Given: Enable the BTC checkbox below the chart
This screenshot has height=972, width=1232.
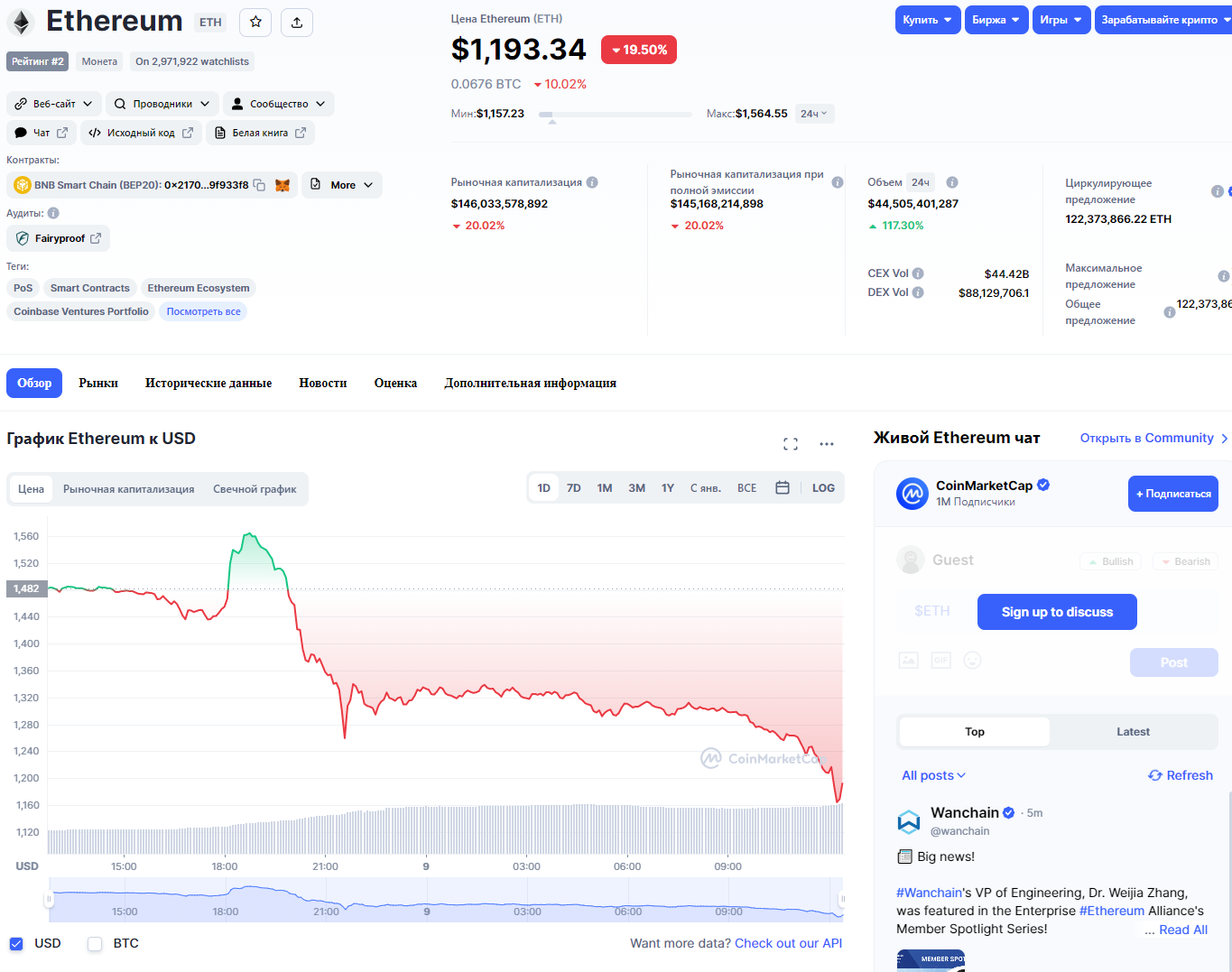Looking at the screenshot, I should [x=95, y=944].
